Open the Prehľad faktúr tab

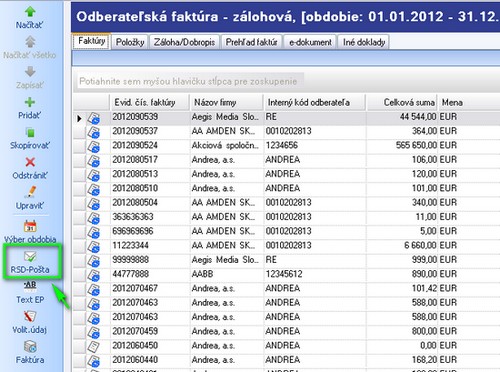coord(252,42)
